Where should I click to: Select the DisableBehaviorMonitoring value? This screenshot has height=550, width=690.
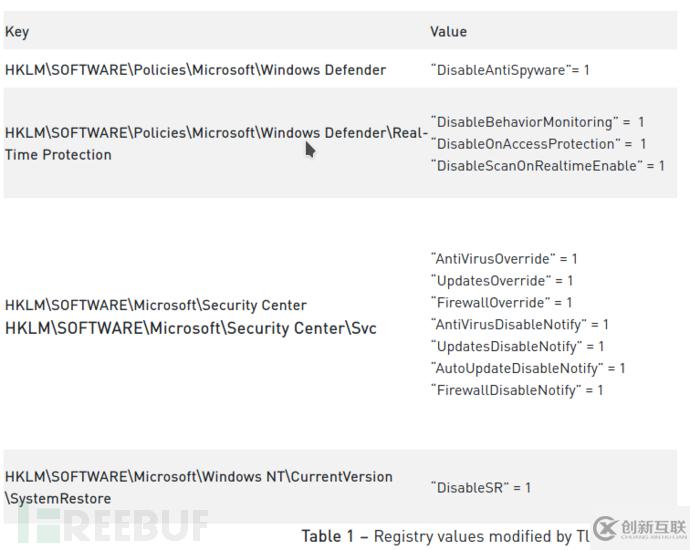[538, 122]
